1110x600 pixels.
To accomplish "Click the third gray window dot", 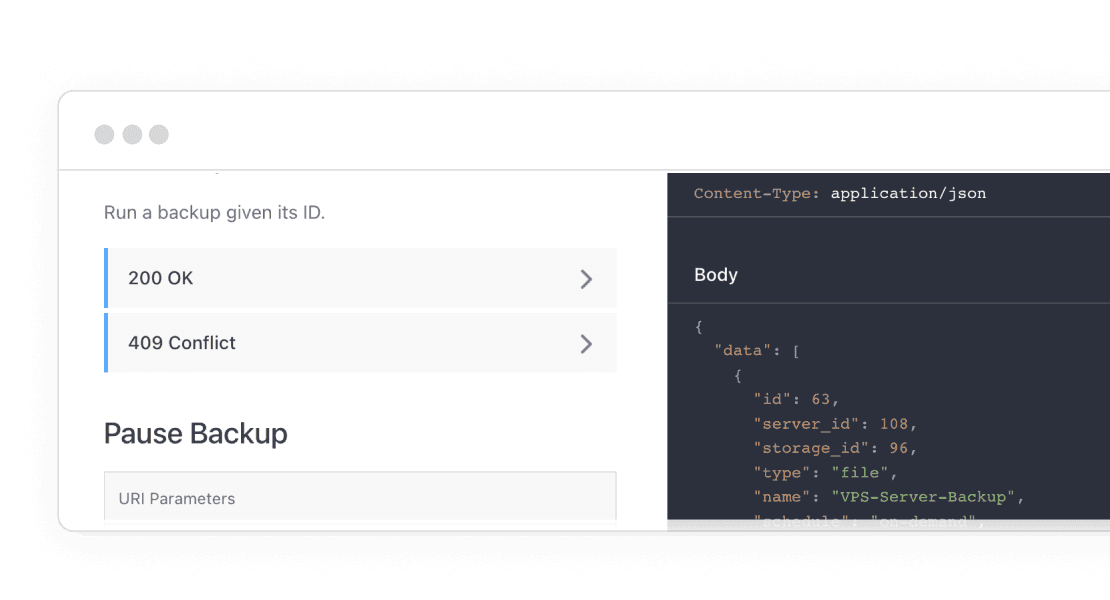I will tap(159, 135).
